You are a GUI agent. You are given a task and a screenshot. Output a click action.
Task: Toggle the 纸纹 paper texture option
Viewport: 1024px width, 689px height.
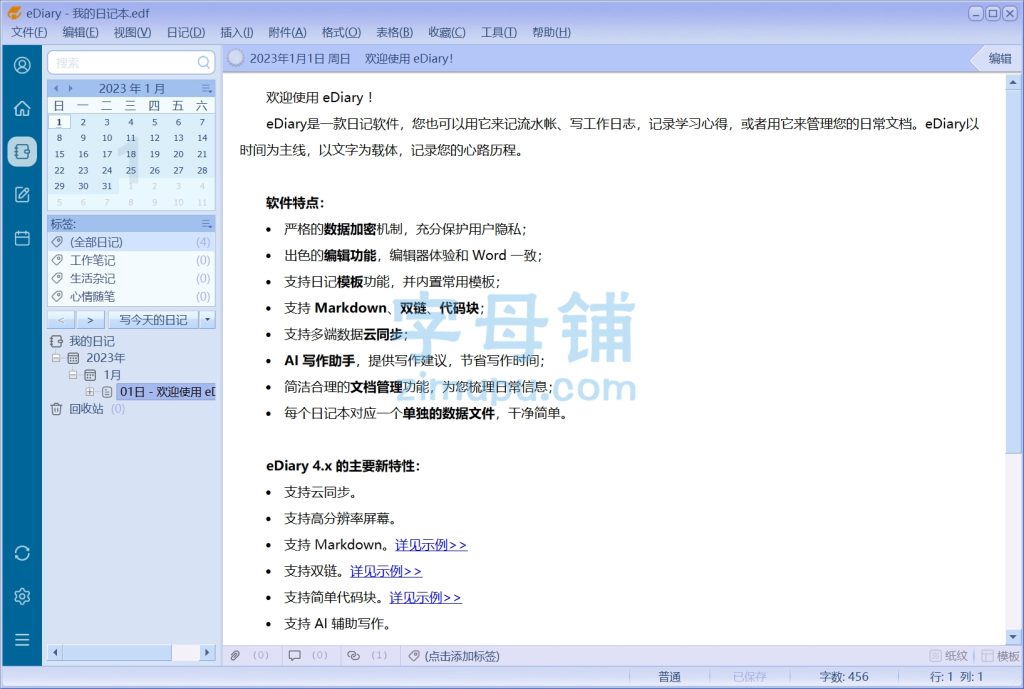point(949,656)
